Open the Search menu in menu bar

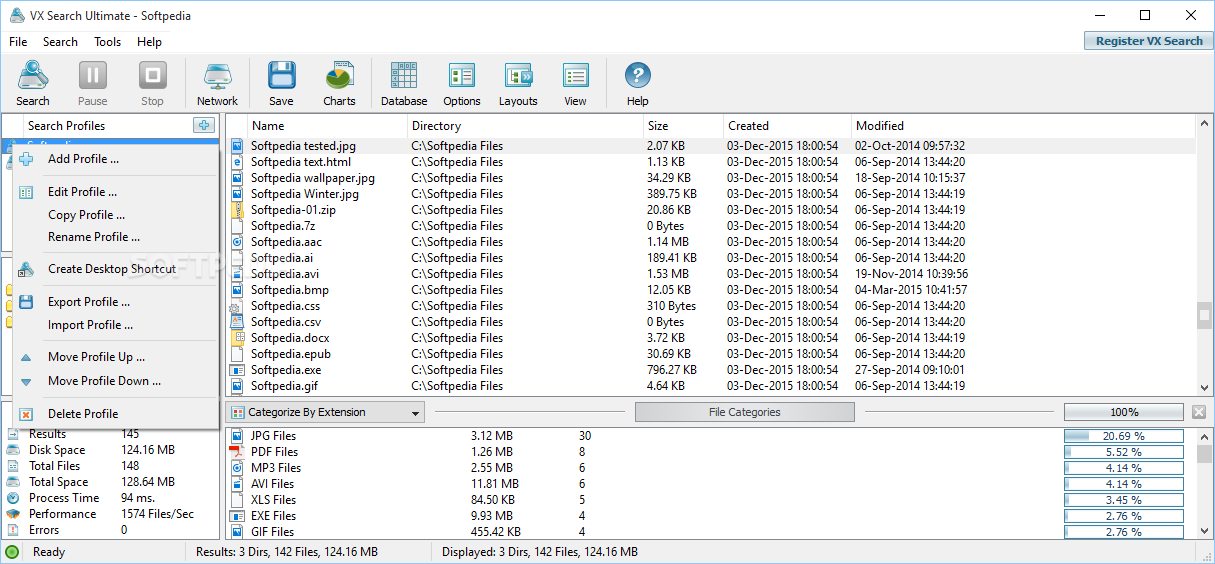pos(60,42)
